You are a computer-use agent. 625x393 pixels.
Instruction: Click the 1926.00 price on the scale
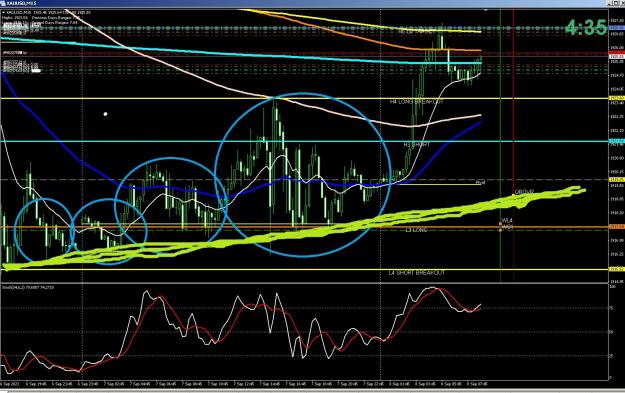617,47
